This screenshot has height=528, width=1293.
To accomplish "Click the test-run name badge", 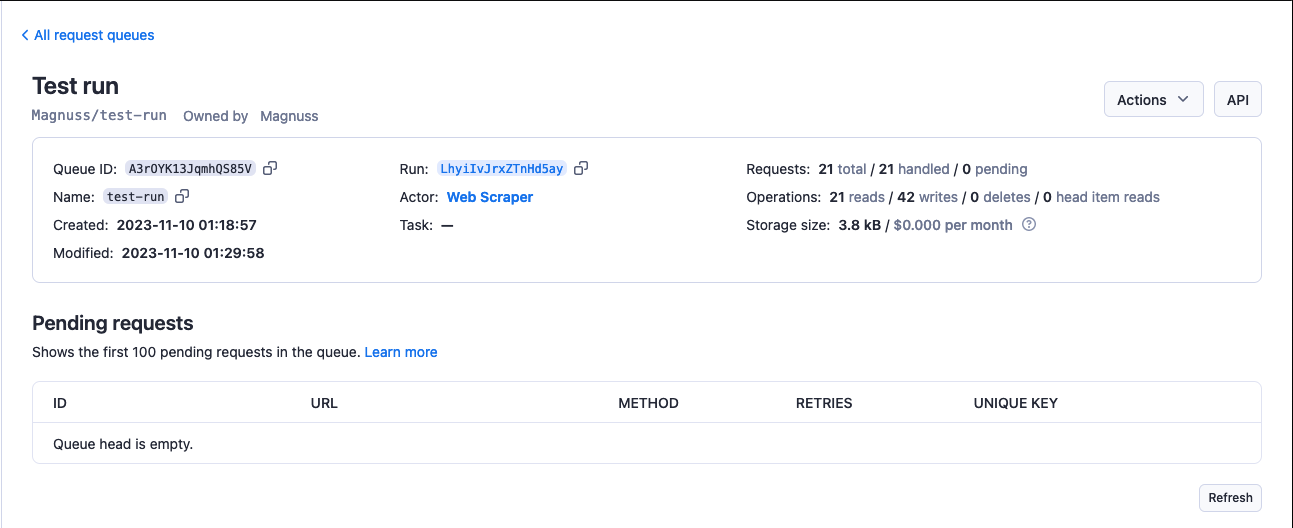I will 135,197.
